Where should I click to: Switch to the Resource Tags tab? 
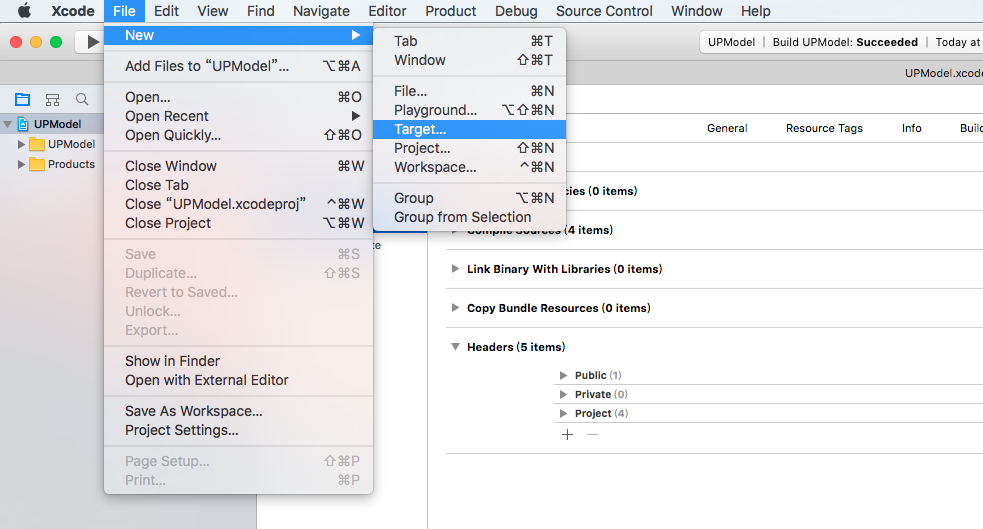824,128
